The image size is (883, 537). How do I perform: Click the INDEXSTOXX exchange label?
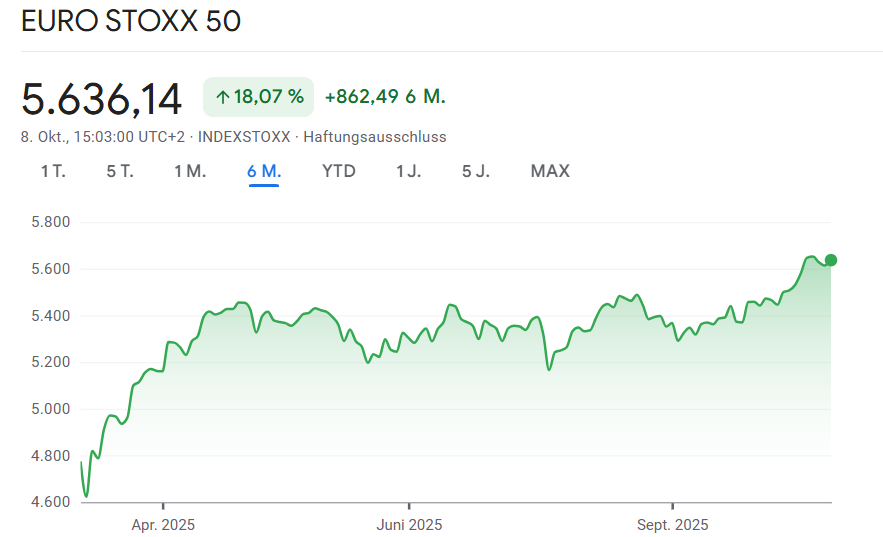tap(244, 137)
